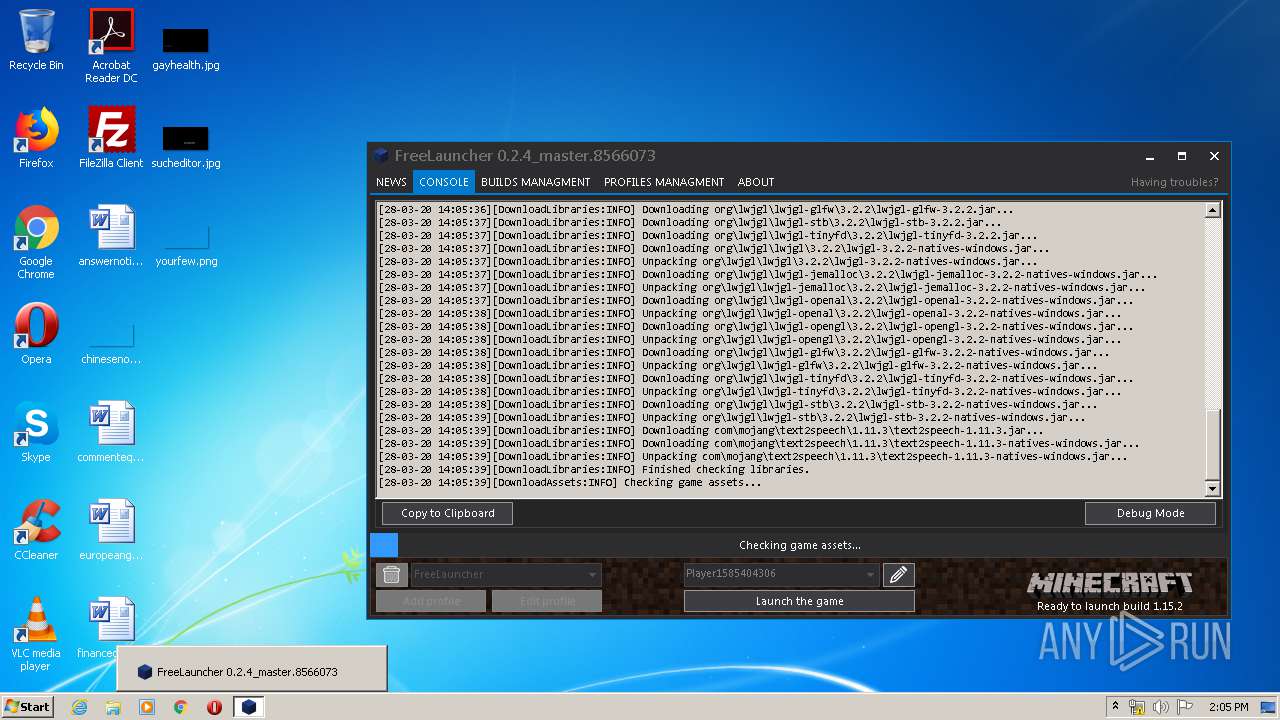This screenshot has width=1280, height=720.
Task: Click the pencil edit-player-name icon
Action: click(x=898, y=574)
